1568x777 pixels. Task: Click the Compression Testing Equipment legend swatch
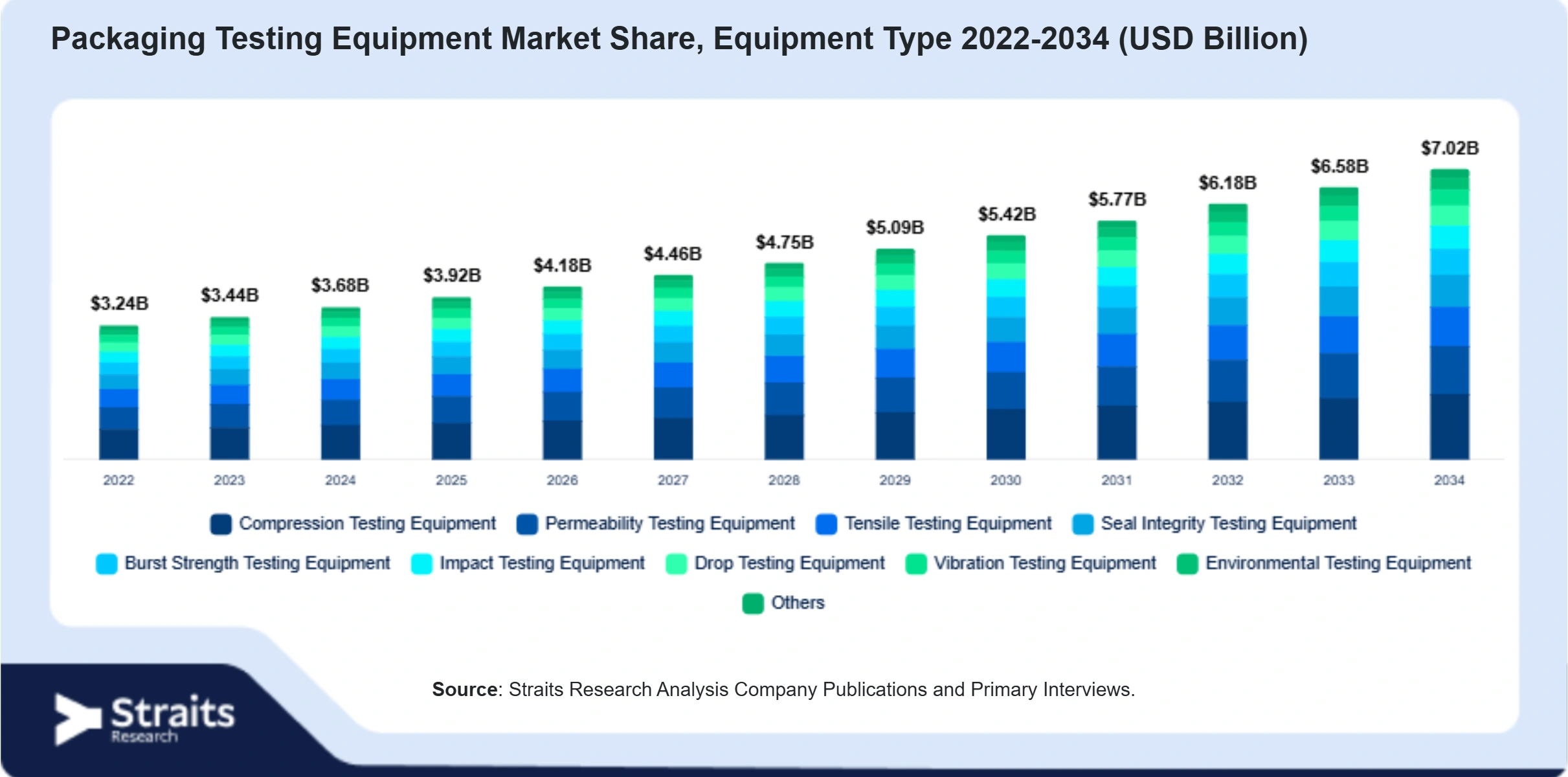(221, 524)
